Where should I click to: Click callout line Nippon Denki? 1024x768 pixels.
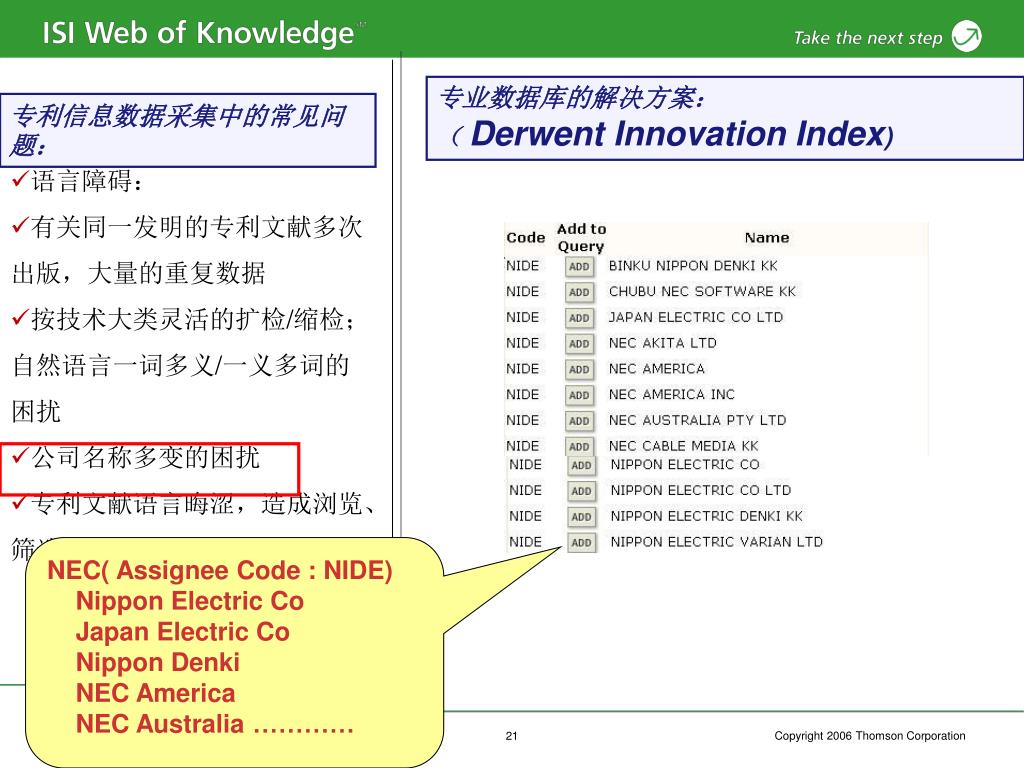click(x=158, y=662)
